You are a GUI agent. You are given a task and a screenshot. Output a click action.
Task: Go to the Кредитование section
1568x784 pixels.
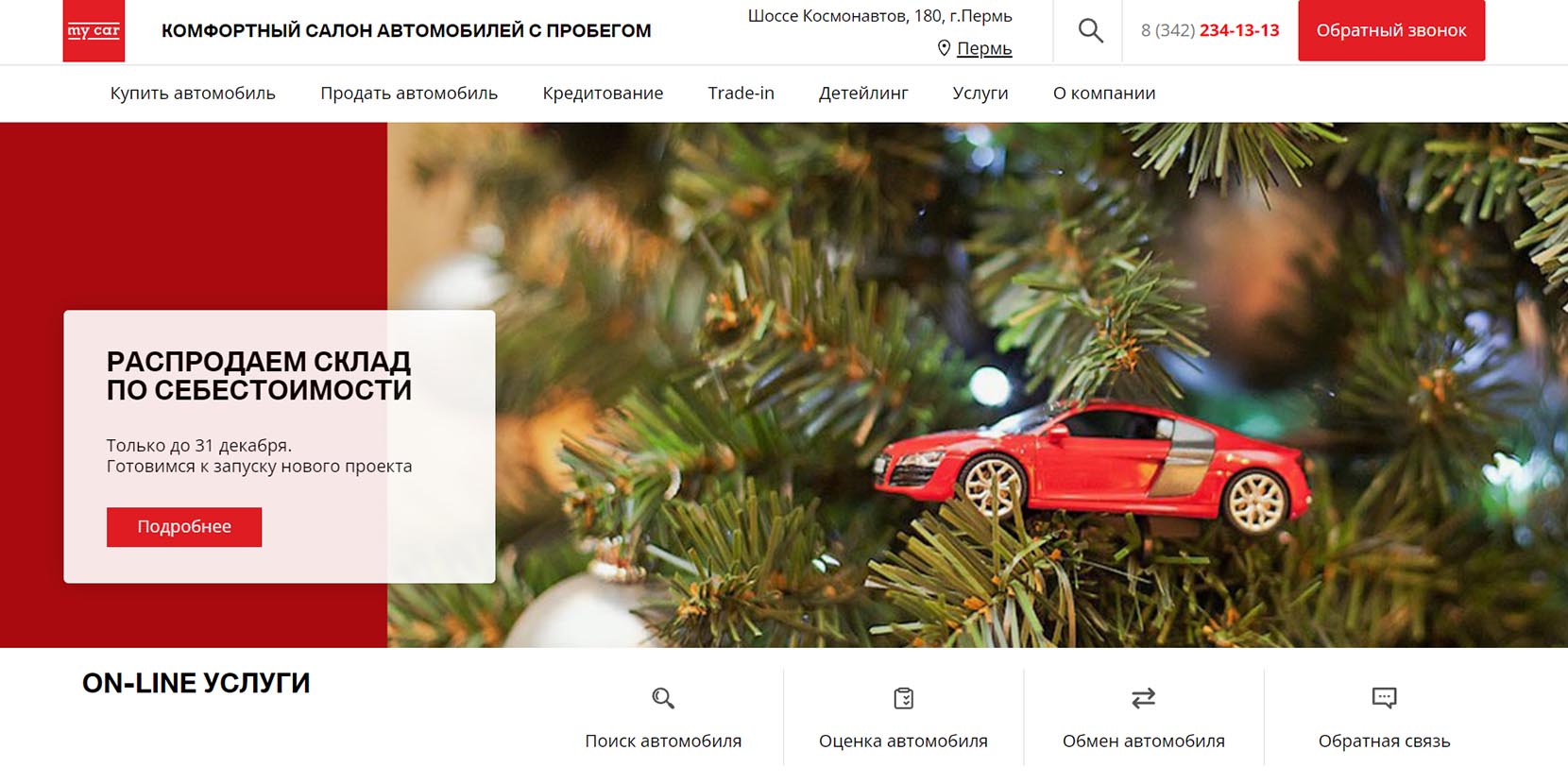coord(603,94)
